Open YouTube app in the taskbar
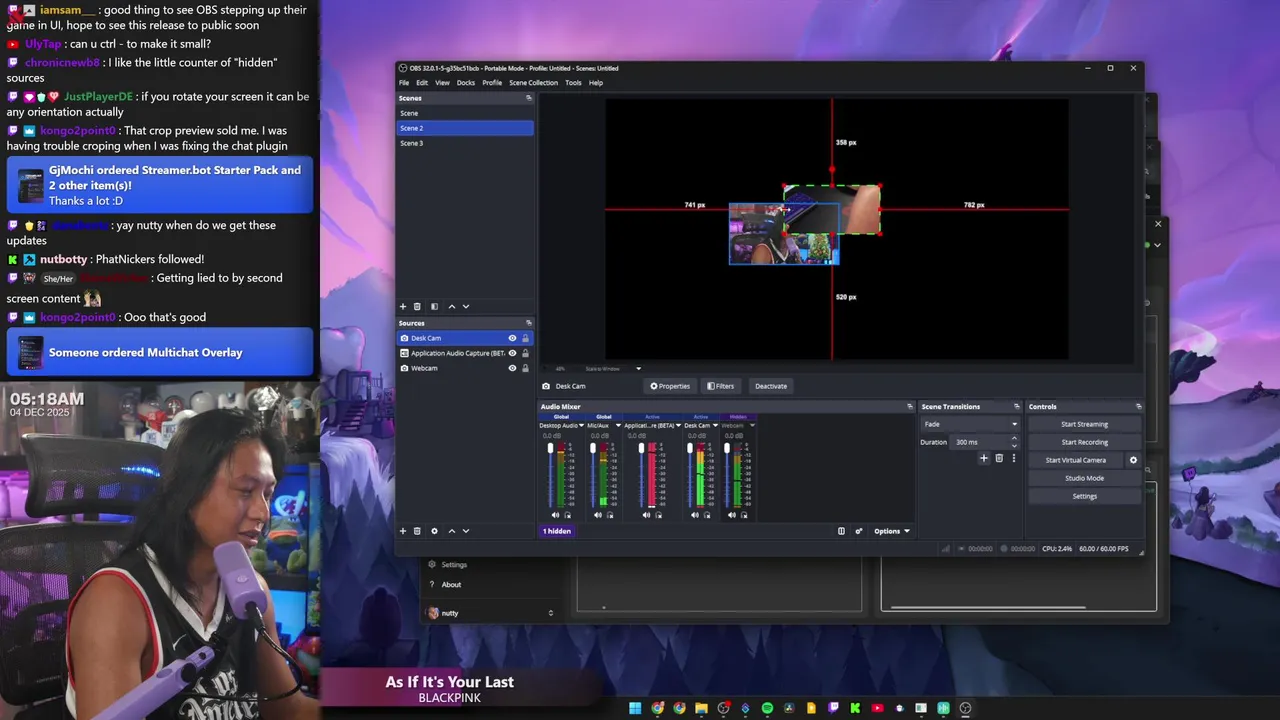Viewport: 1280px width, 720px height. pyautogui.click(x=877, y=708)
